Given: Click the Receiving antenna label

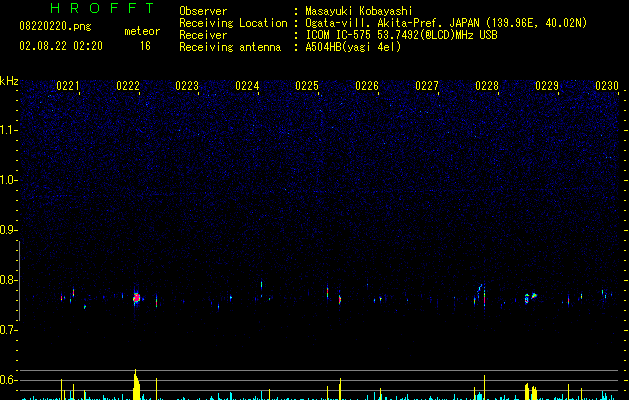Looking at the screenshot, I should pos(230,47).
